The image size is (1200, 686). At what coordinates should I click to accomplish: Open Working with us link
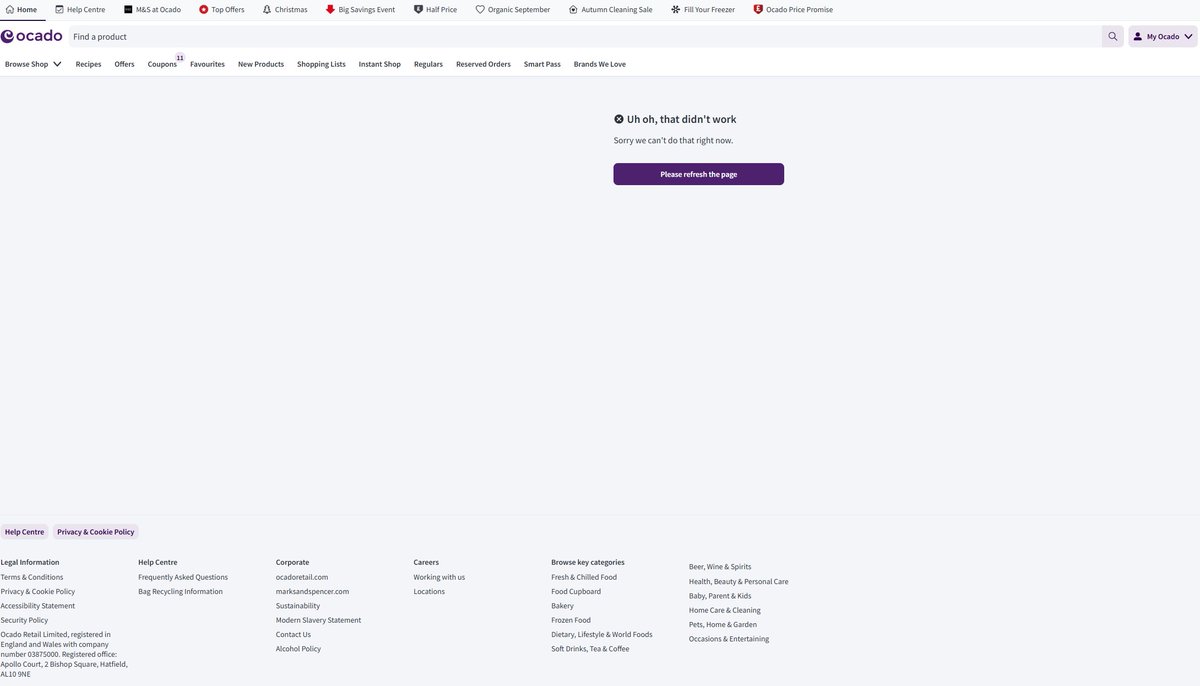(x=439, y=577)
